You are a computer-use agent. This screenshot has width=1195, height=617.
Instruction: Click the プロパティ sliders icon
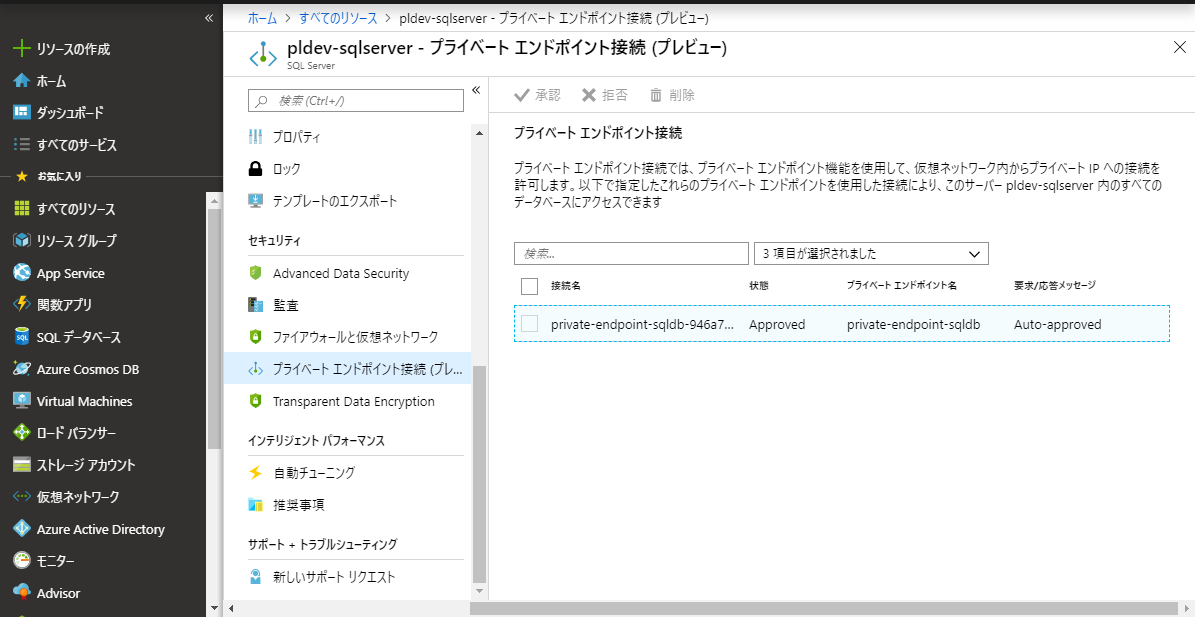(256, 137)
